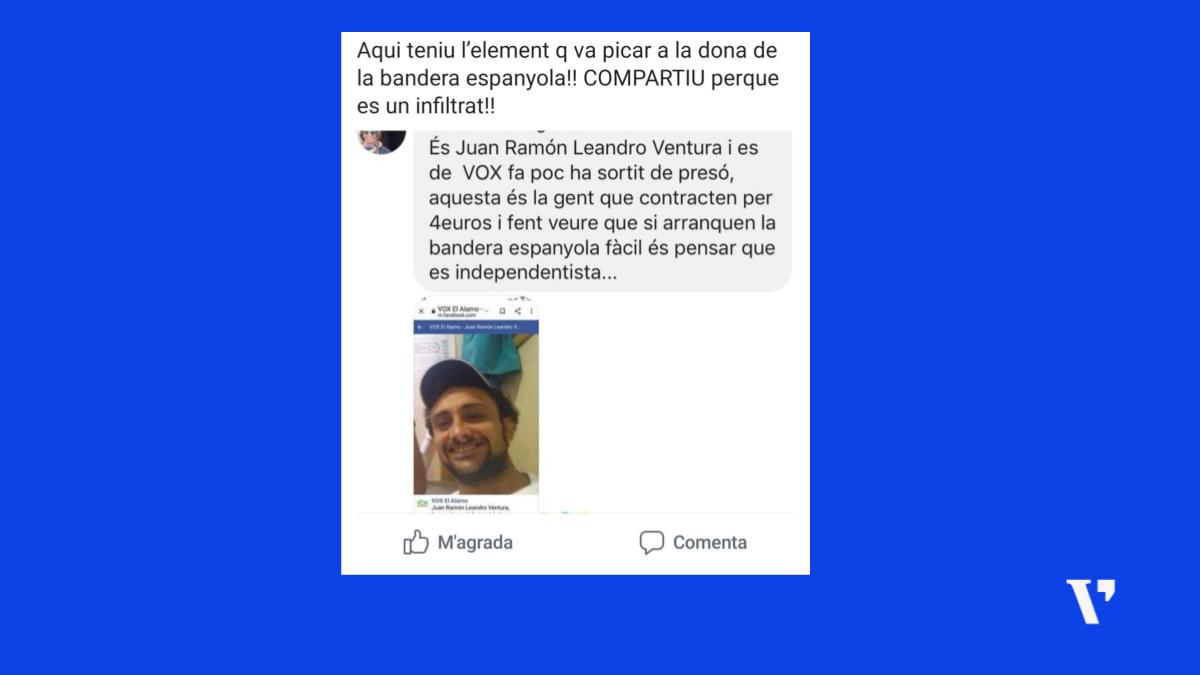The width and height of the screenshot is (1200, 675).
Task: Click the speech bubble icon beside Comenta
Action: pyautogui.click(x=652, y=543)
